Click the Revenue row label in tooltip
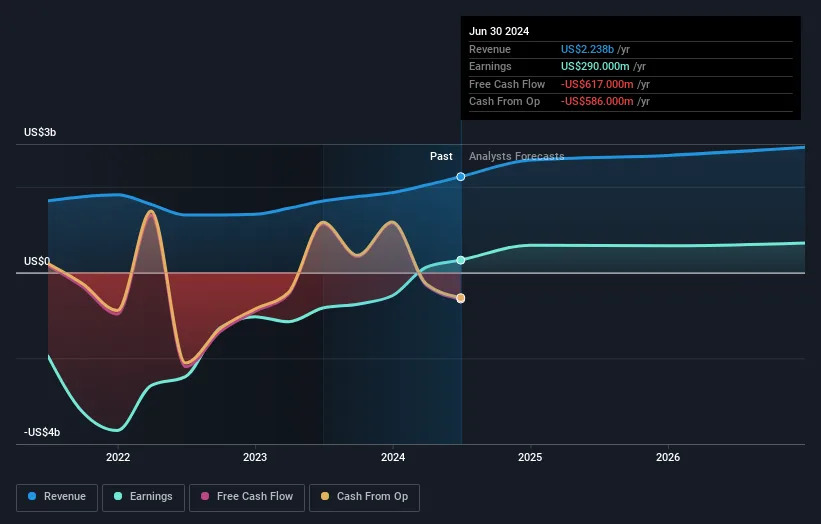 [490, 49]
